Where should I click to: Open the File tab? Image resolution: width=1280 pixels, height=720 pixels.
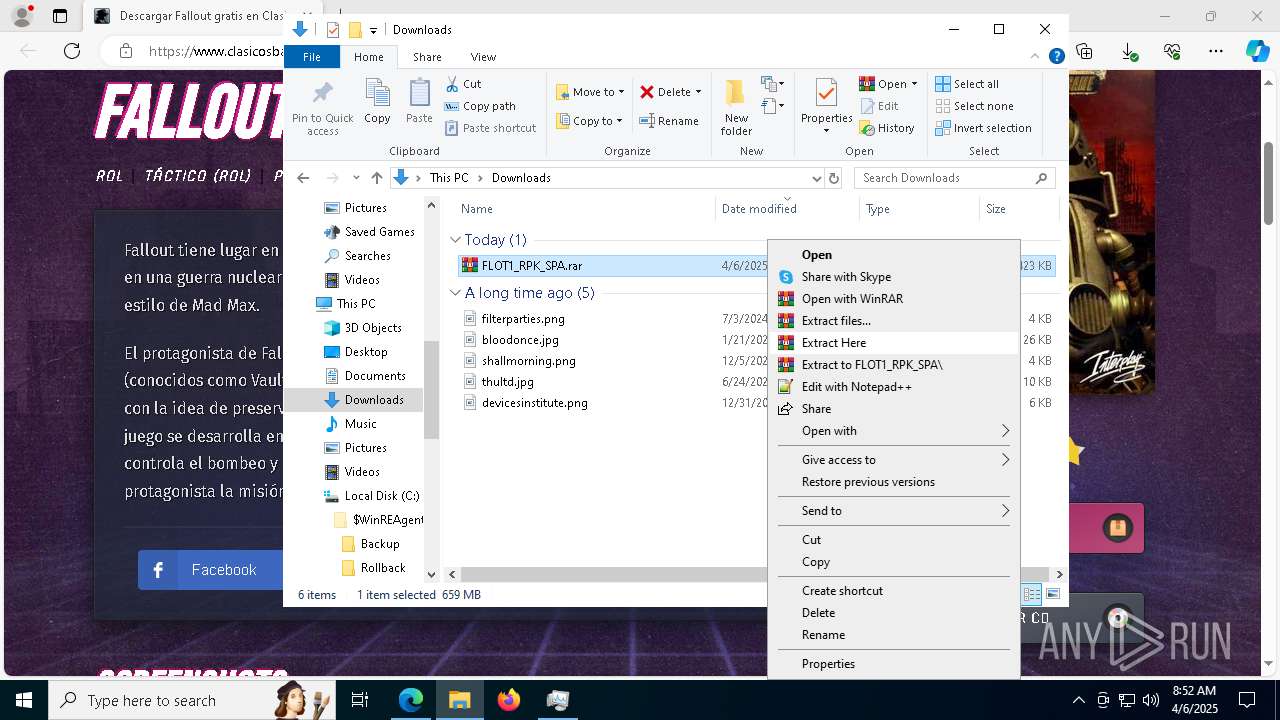[x=312, y=57]
